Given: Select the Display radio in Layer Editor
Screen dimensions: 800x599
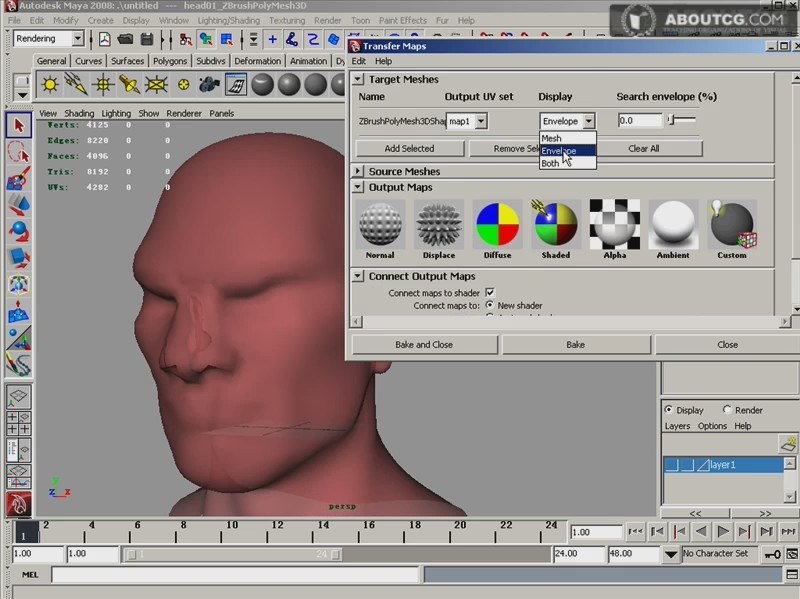Looking at the screenshot, I should point(668,410).
